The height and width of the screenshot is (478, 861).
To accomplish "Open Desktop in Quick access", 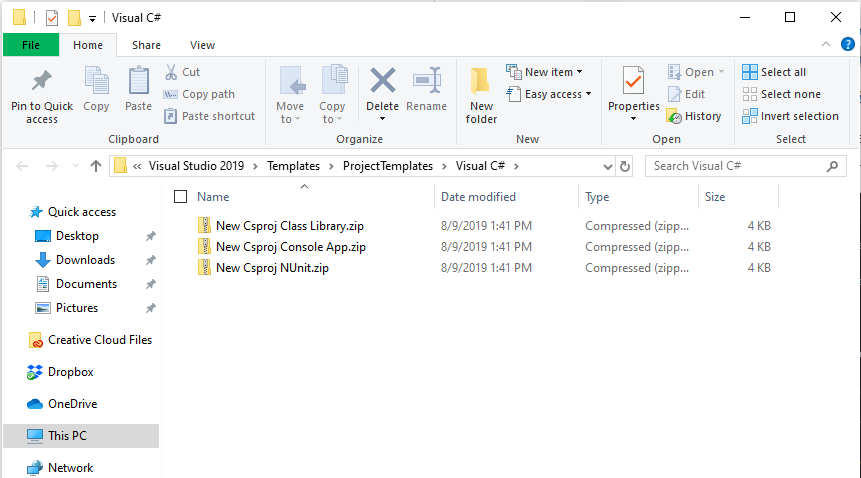I will 77,236.
